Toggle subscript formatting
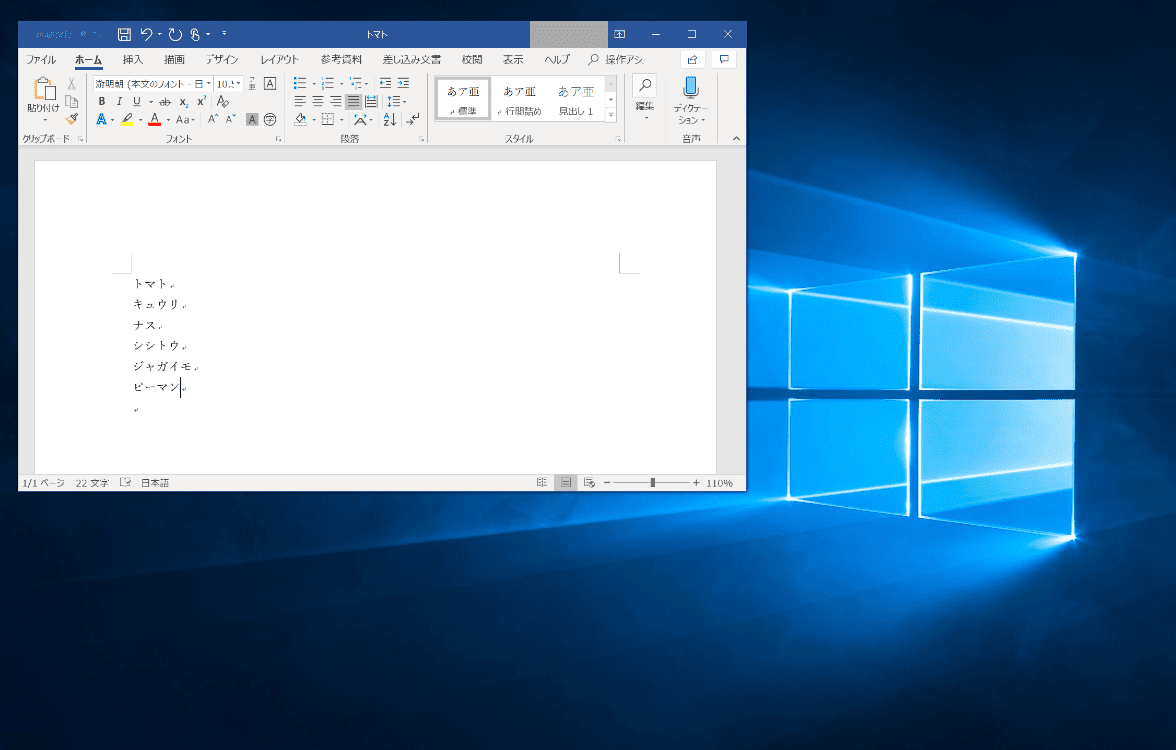Image resolution: width=1176 pixels, height=750 pixels. tap(184, 101)
